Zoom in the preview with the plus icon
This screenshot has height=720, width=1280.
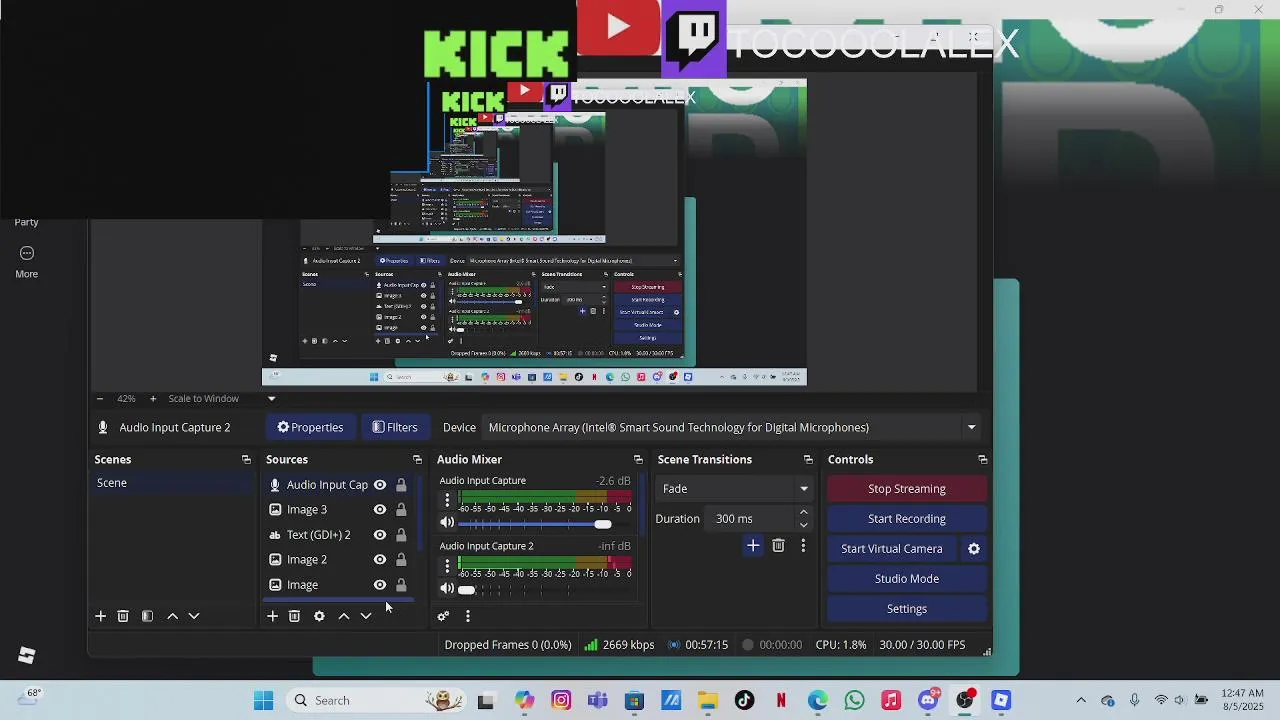153,398
